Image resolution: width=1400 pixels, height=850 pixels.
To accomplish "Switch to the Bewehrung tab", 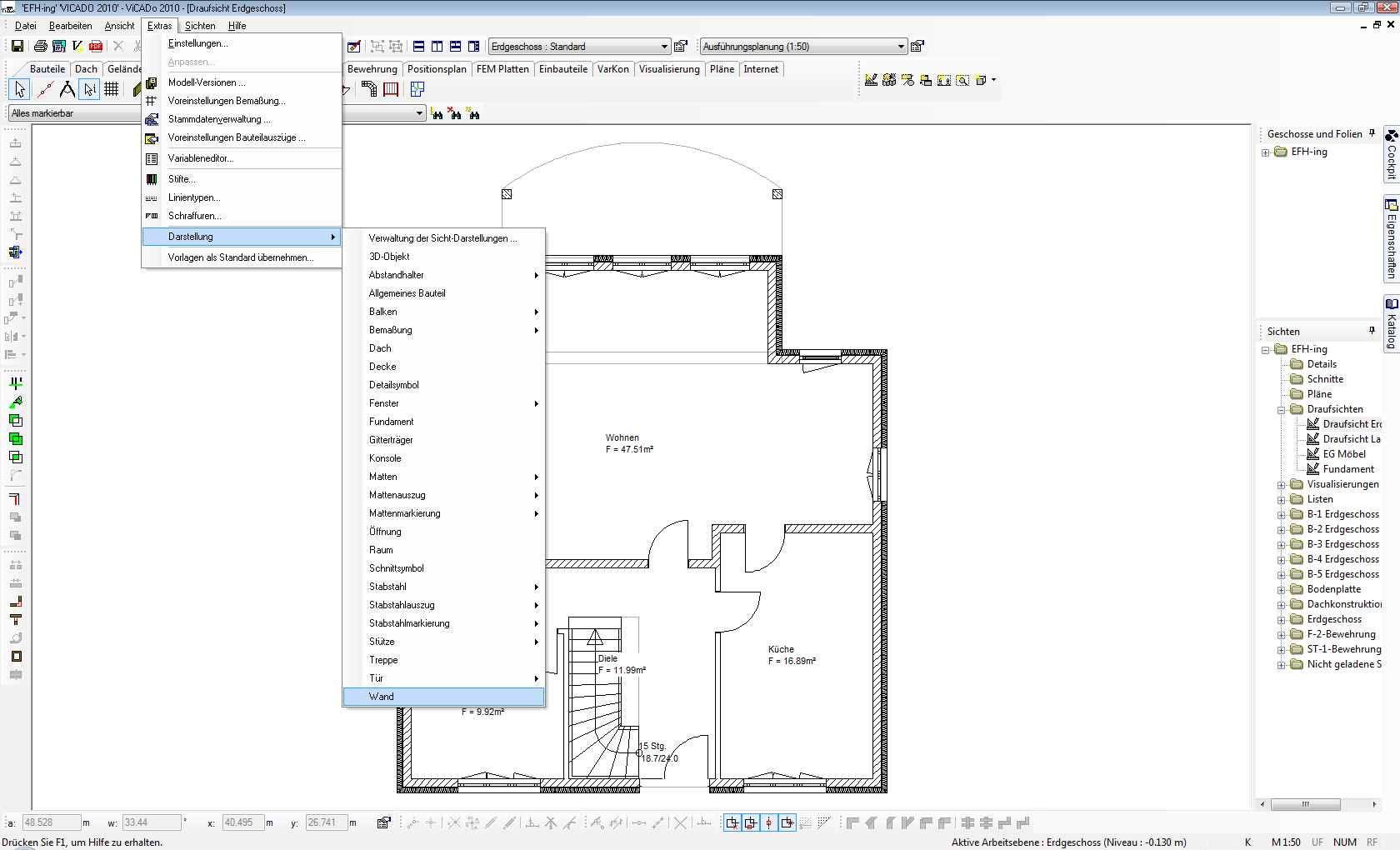I will 372,69.
